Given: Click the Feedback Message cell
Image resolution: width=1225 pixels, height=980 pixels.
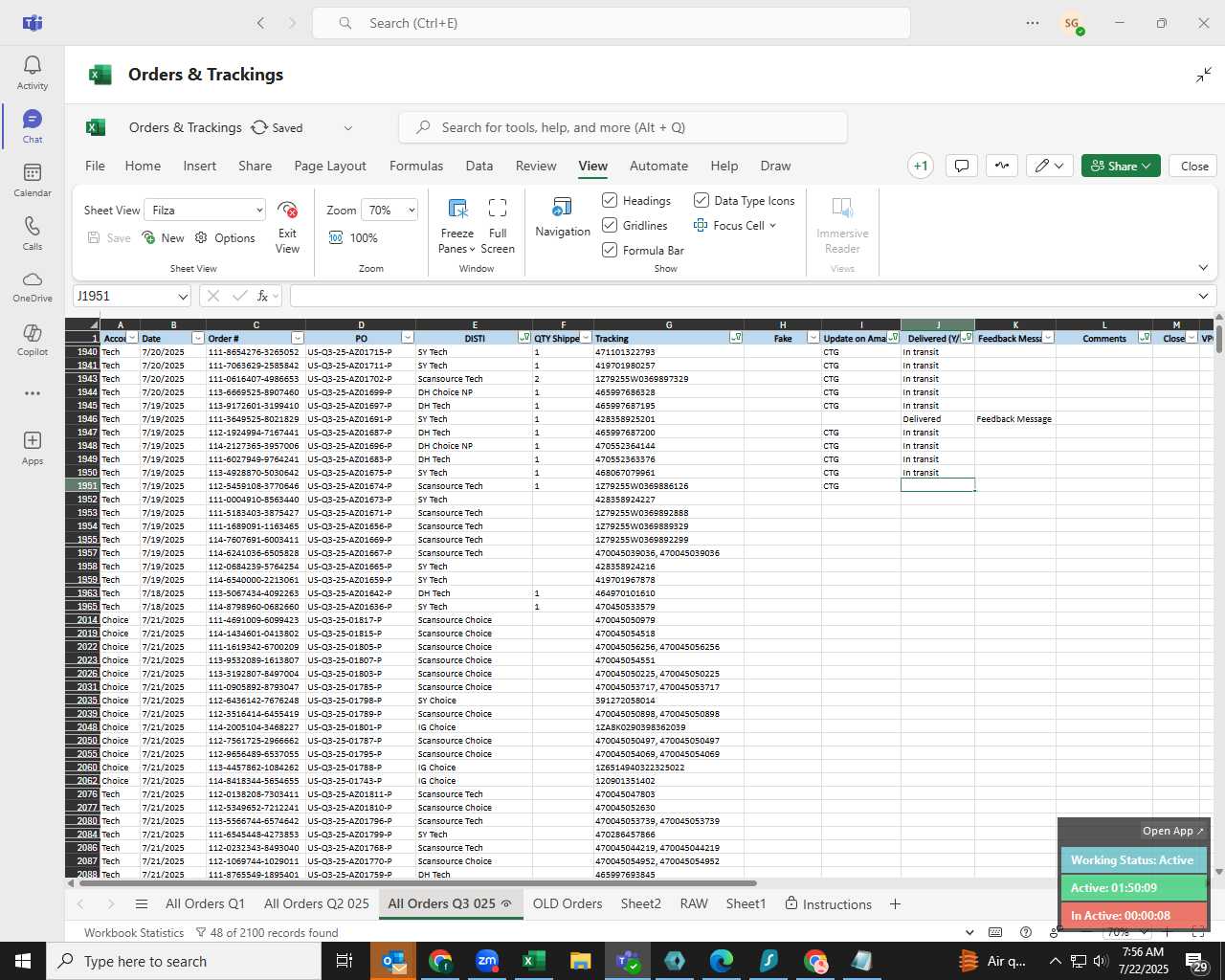Looking at the screenshot, I should (x=1014, y=418).
